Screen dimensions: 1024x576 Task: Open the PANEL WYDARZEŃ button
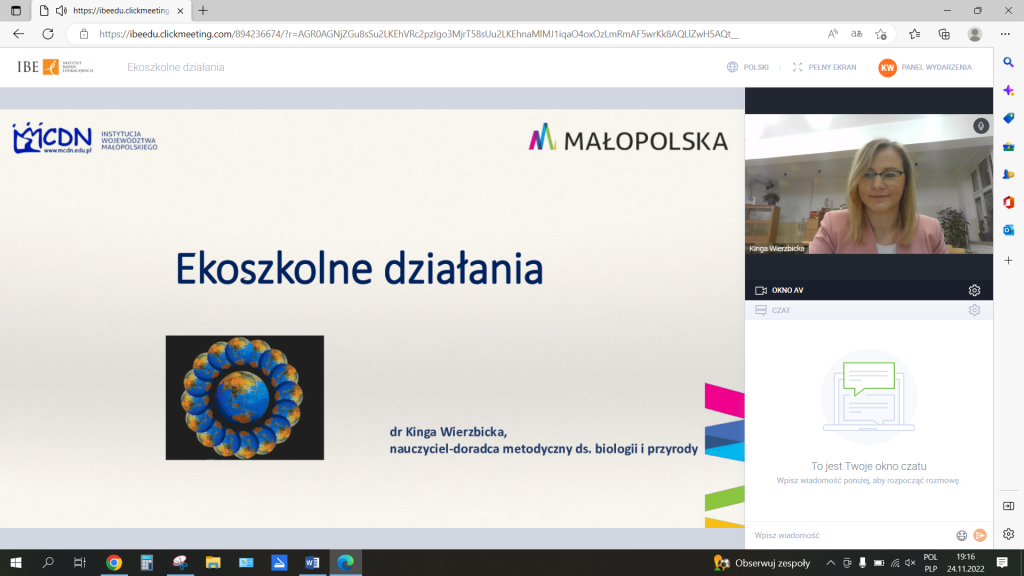click(930, 67)
